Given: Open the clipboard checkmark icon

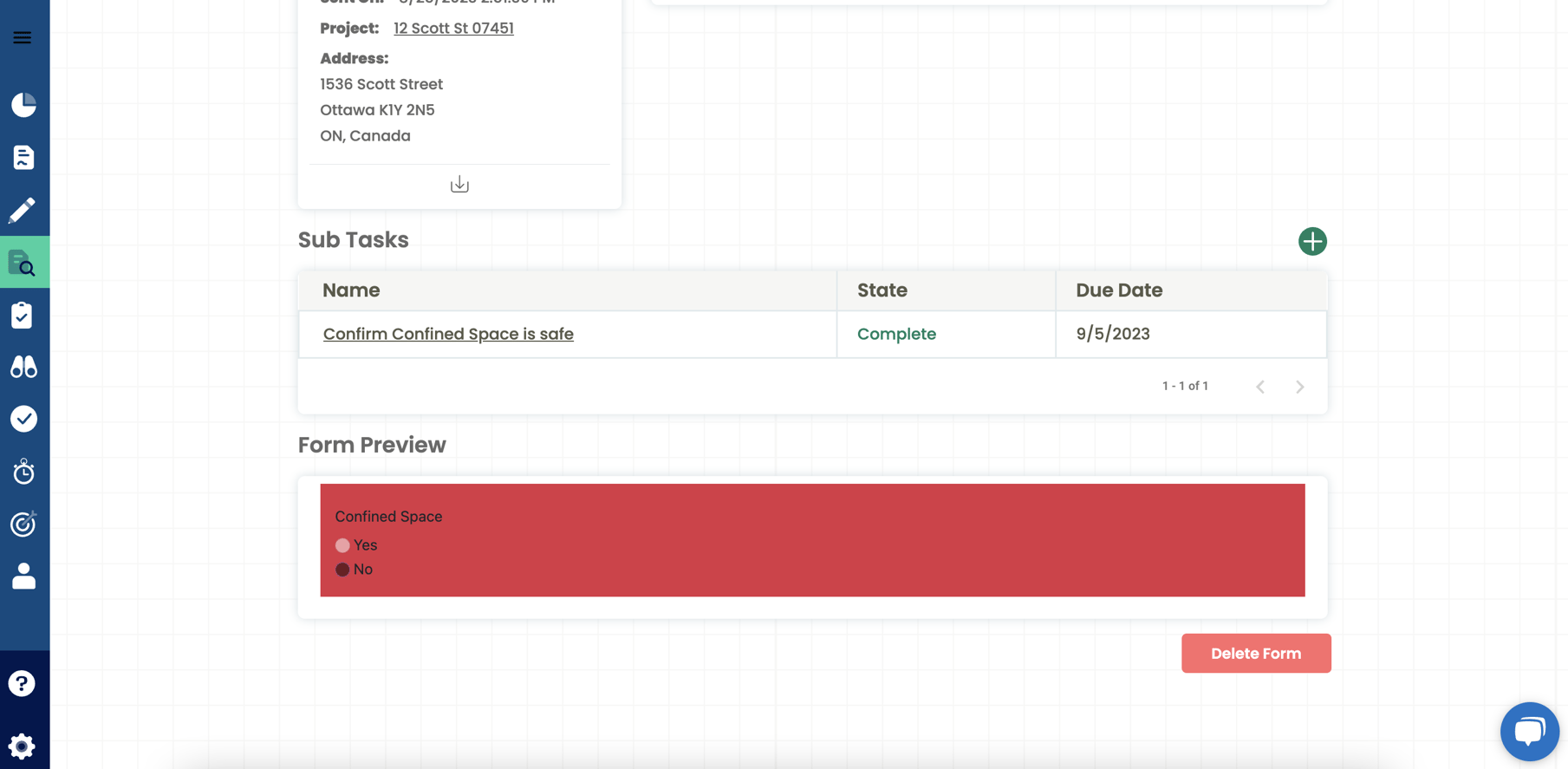Looking at the screenshot, I should (23, 315).
